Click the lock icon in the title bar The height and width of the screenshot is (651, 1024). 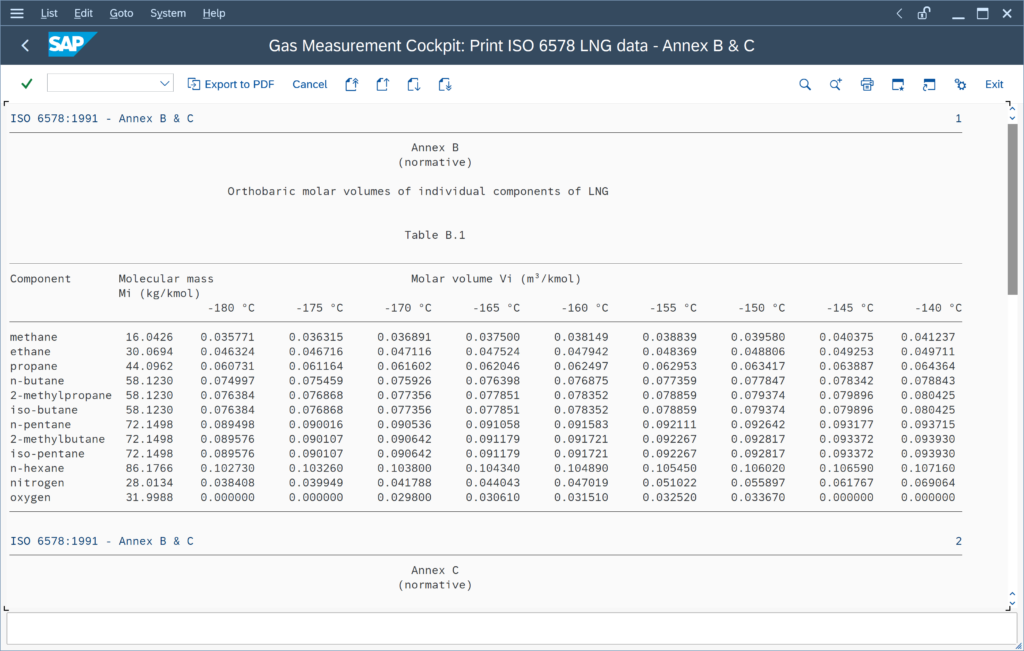coord(923,13)
